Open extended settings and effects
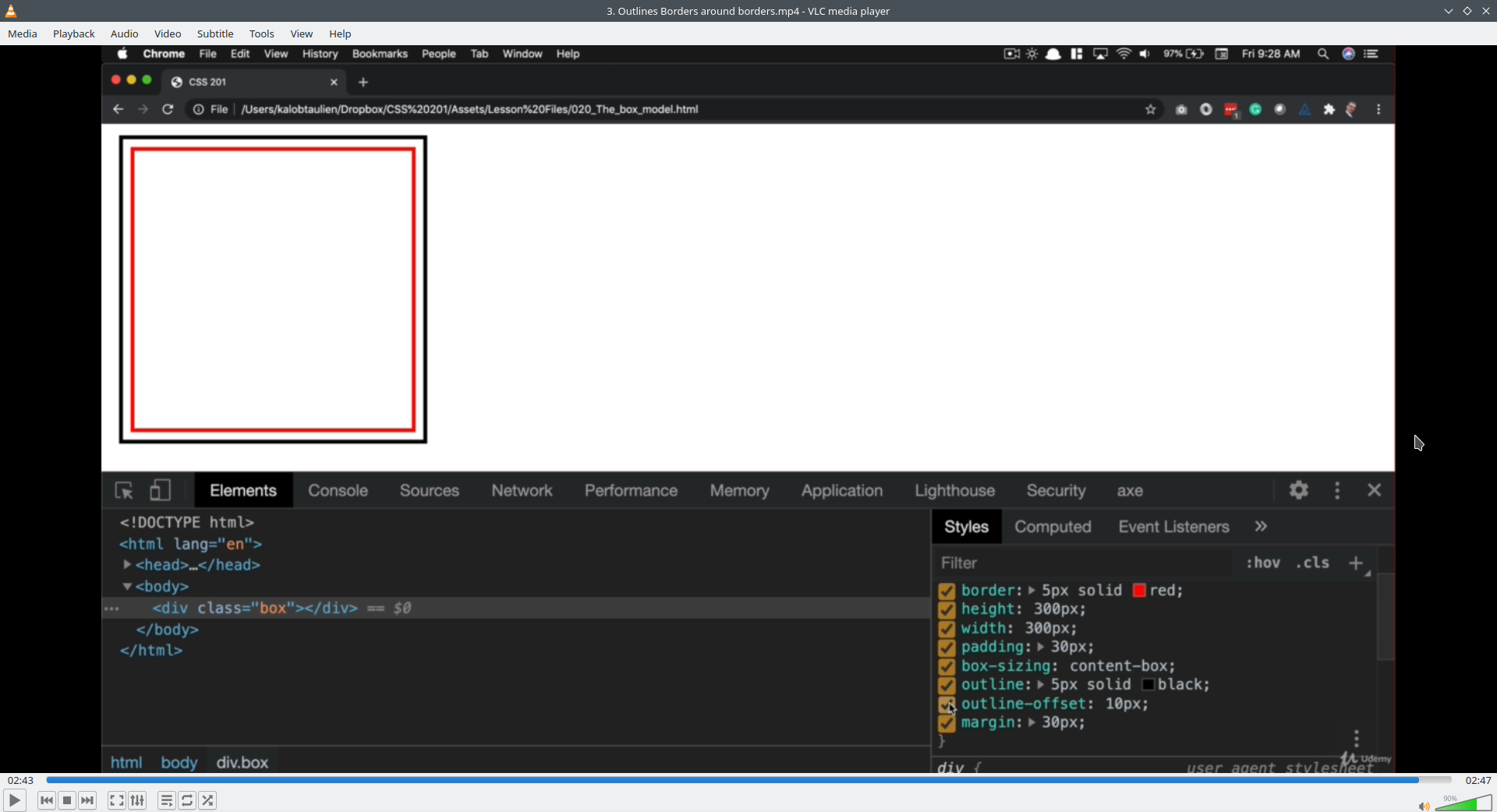This screenshot has width=1497, height=812. [x=138, y=800]
